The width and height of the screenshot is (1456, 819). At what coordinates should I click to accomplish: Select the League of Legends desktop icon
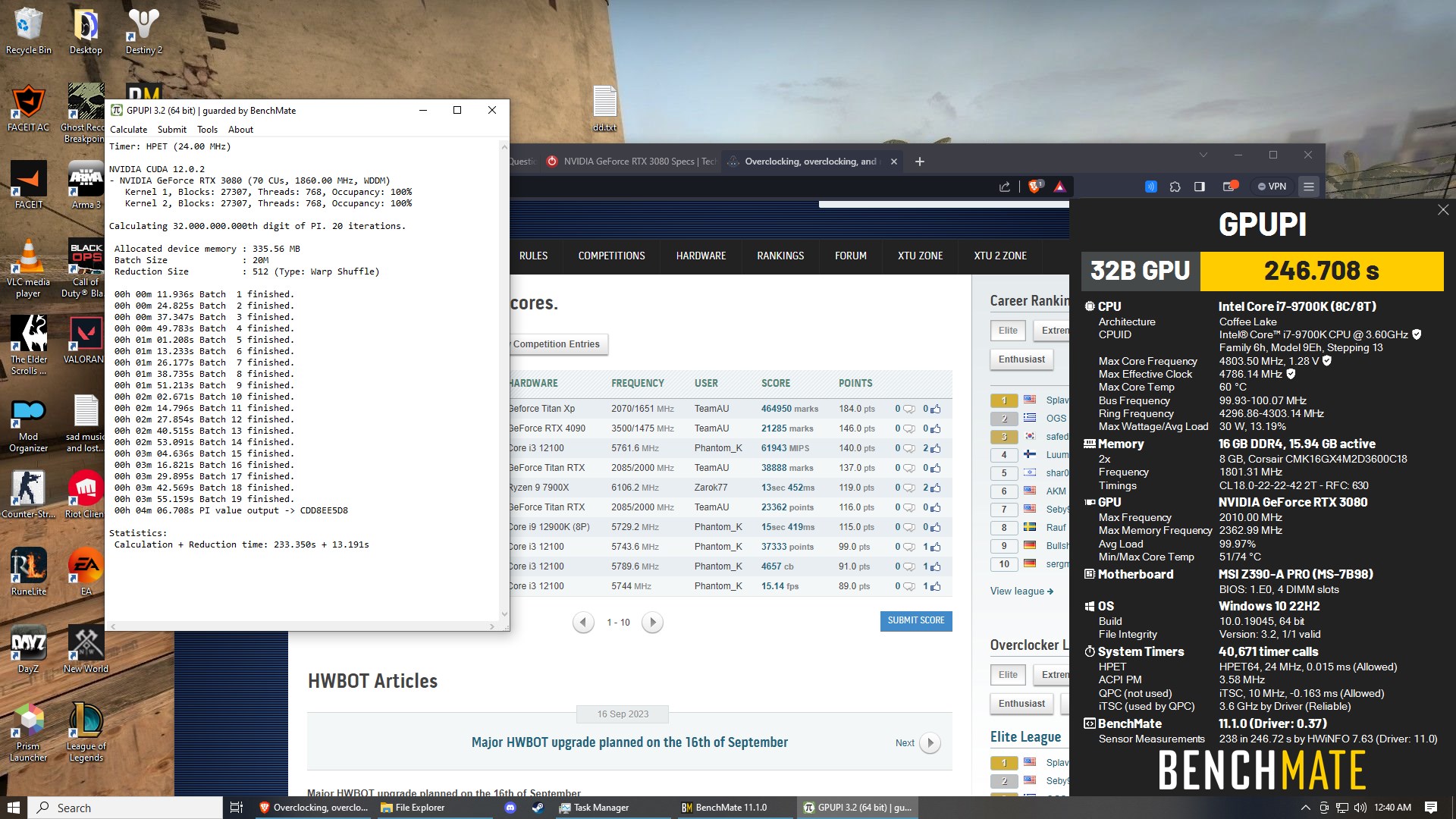[86, 733]
